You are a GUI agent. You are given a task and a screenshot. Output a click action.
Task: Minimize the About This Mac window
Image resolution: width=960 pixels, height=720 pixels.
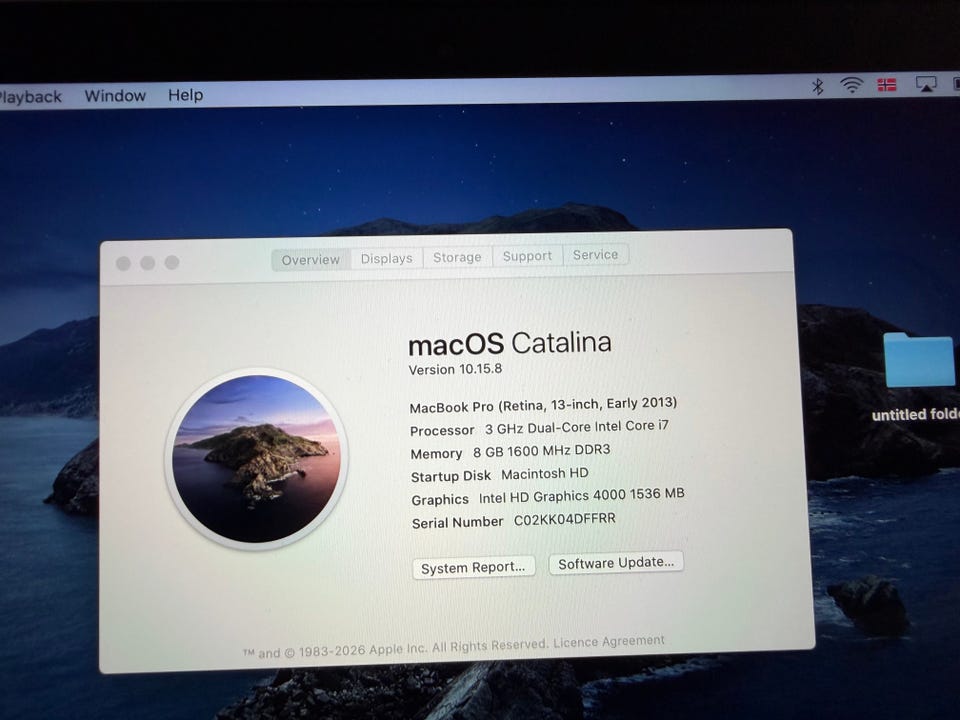(x=148, y=263)
